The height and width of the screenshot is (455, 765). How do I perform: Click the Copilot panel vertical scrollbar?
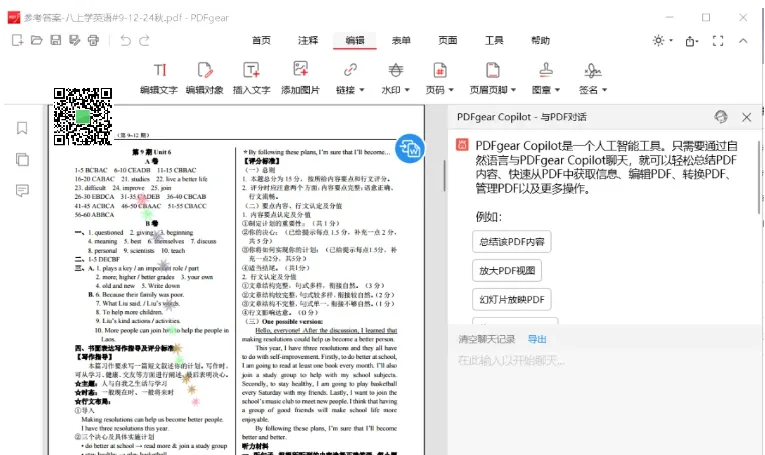(x=759, y=178)
